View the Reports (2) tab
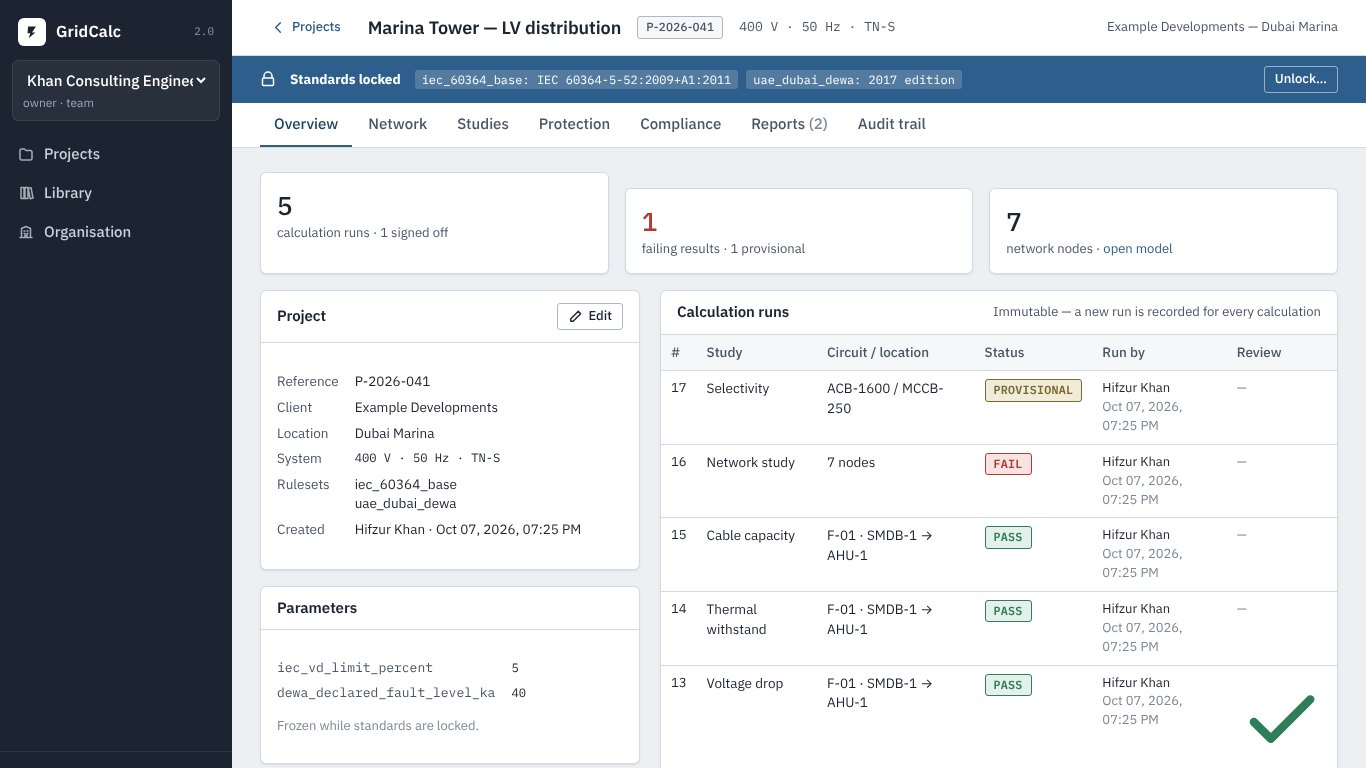1366x768 pixels. (x=789, y=124)
